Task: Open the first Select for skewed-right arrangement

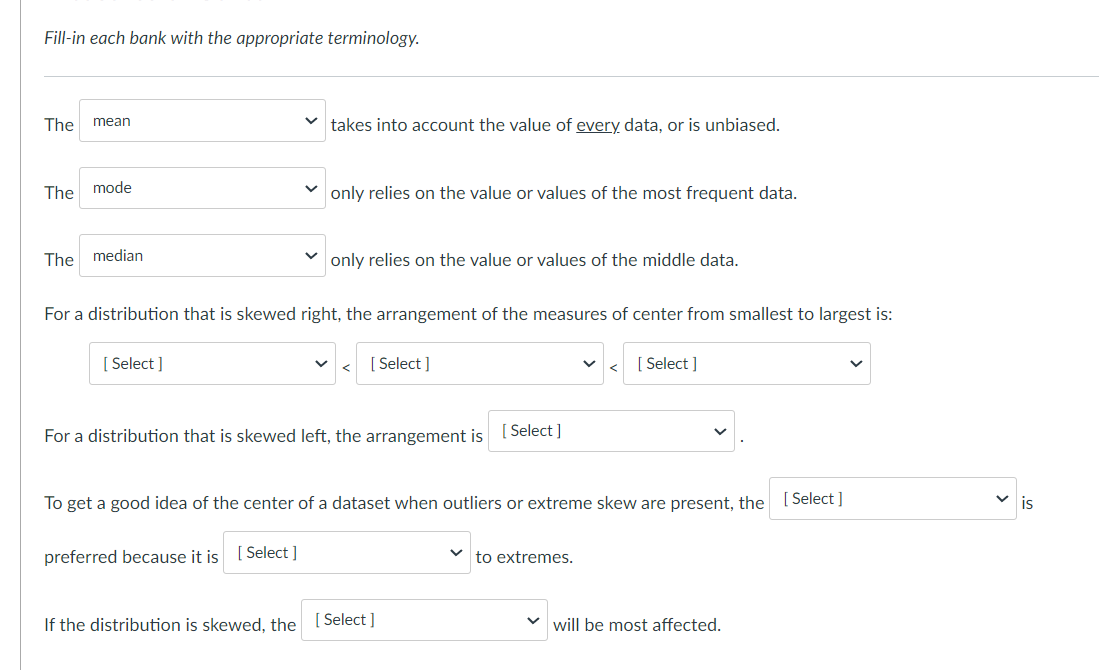Action: click(211, 363)
